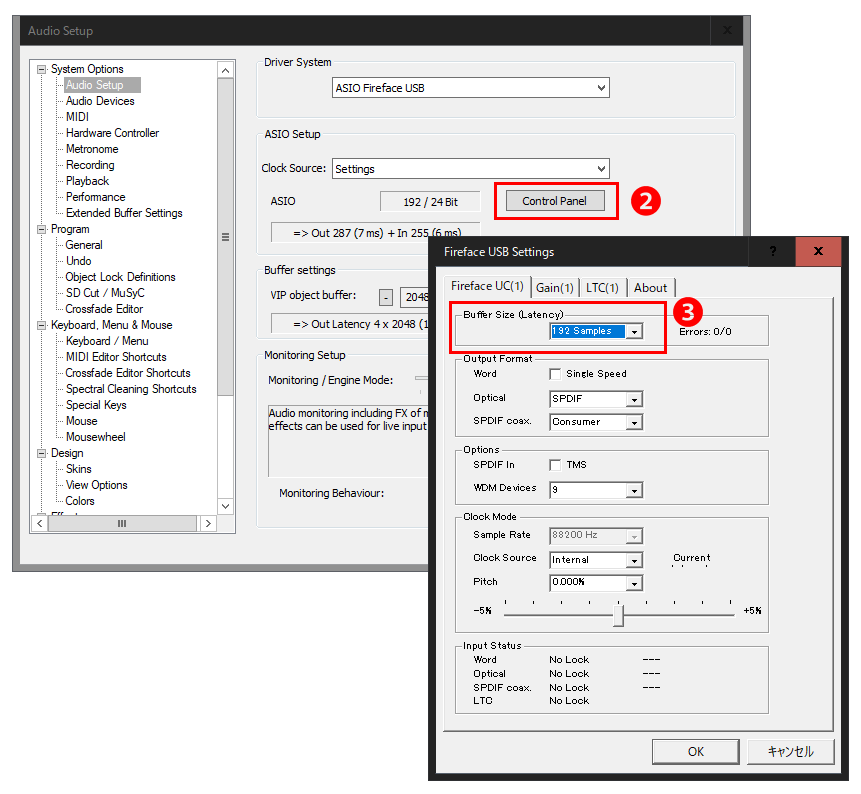Collapse the System Options tree node
861x794 pixels.
[42, 69]
